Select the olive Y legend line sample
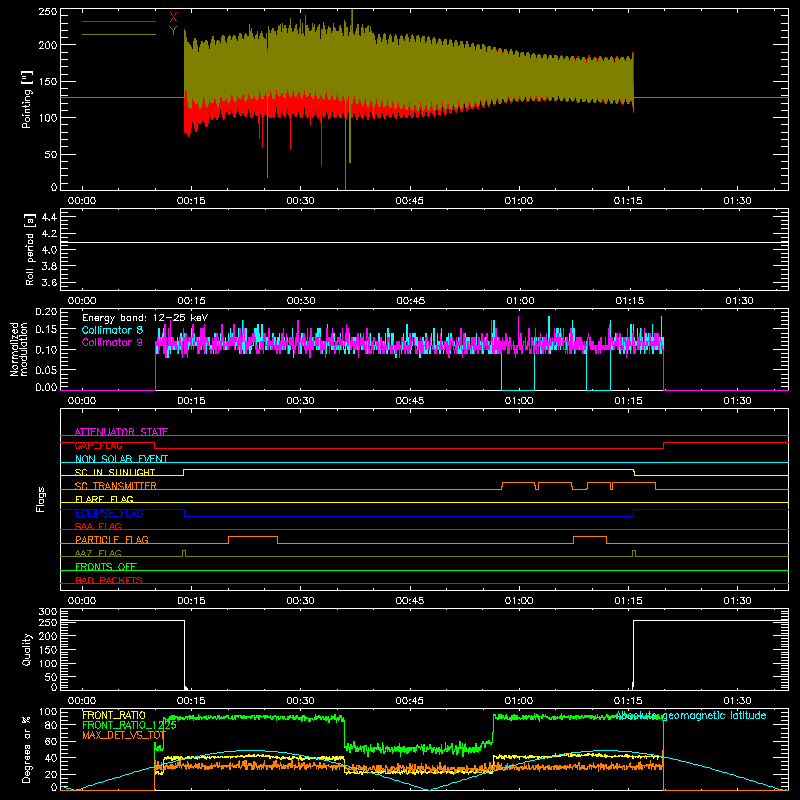Screen dimensions: 800x800 point(119,34)
